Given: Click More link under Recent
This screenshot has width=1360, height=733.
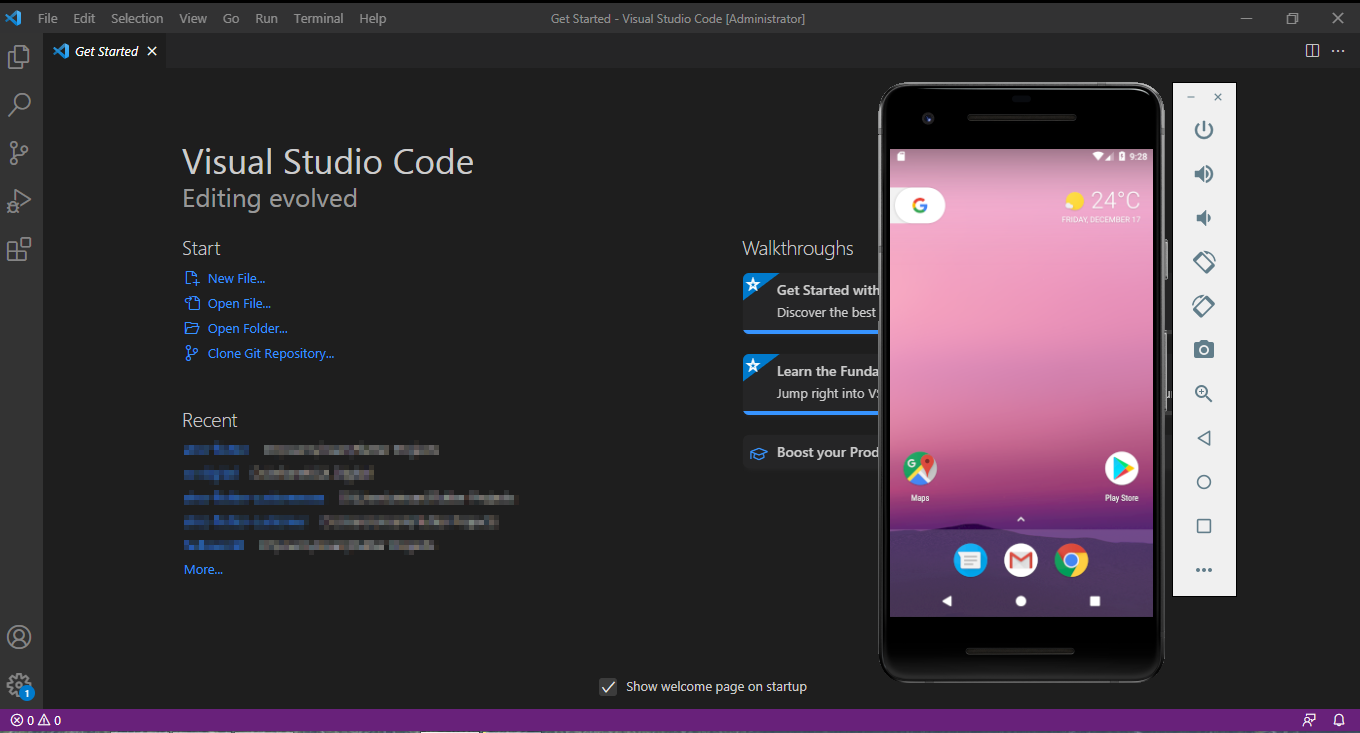Looking at the screenshot, I should coord(203,570).
